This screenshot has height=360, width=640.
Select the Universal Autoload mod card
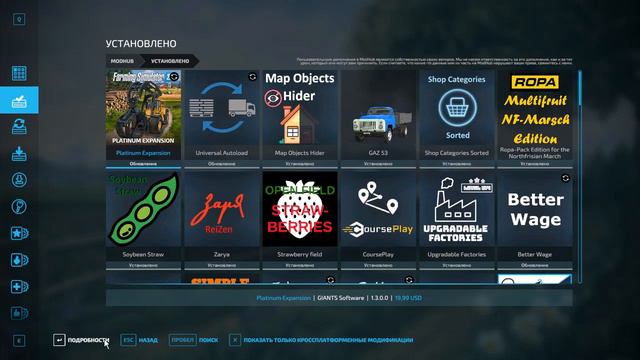coord(222,119)
